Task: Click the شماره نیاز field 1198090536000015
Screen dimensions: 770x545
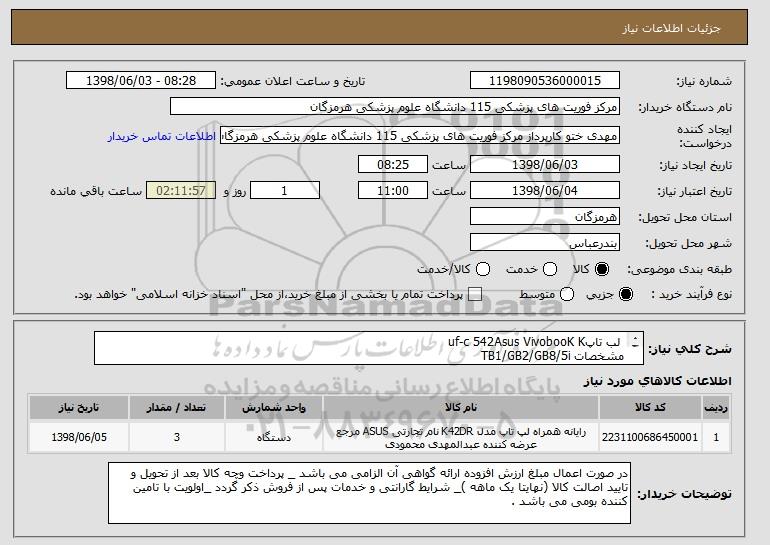Action: (545, 81)
